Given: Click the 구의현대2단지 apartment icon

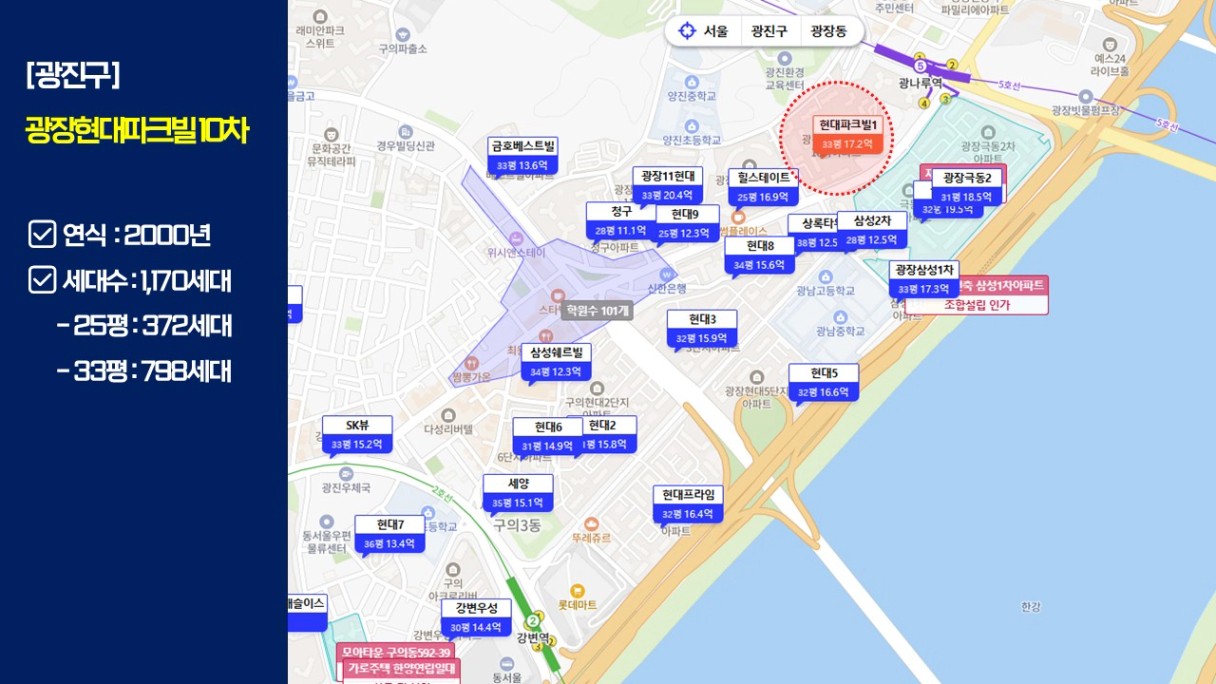Looking at the screenshot, I should pyautogui.click(x=597, y=387).
